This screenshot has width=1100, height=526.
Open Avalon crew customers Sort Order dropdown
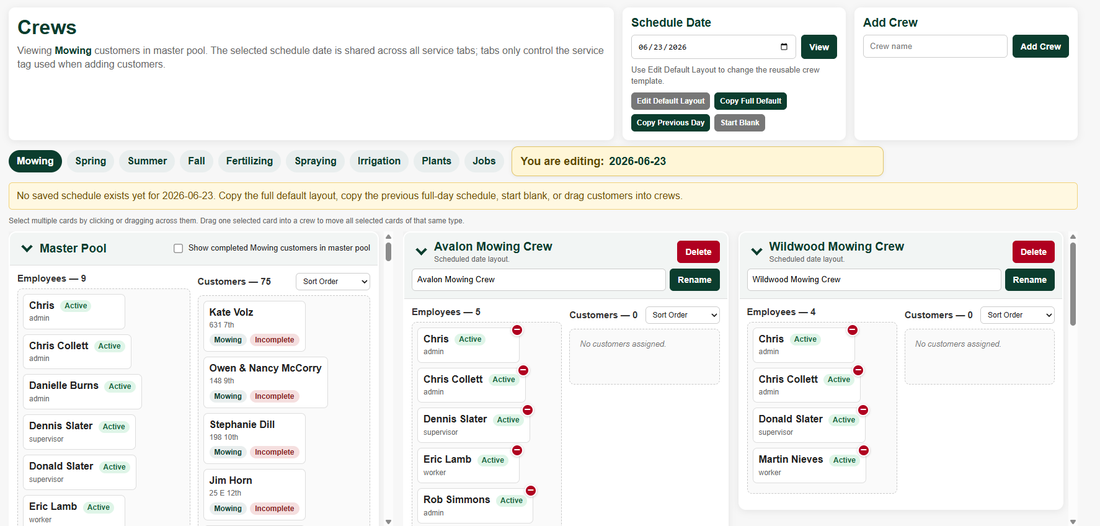click(682, 315)
